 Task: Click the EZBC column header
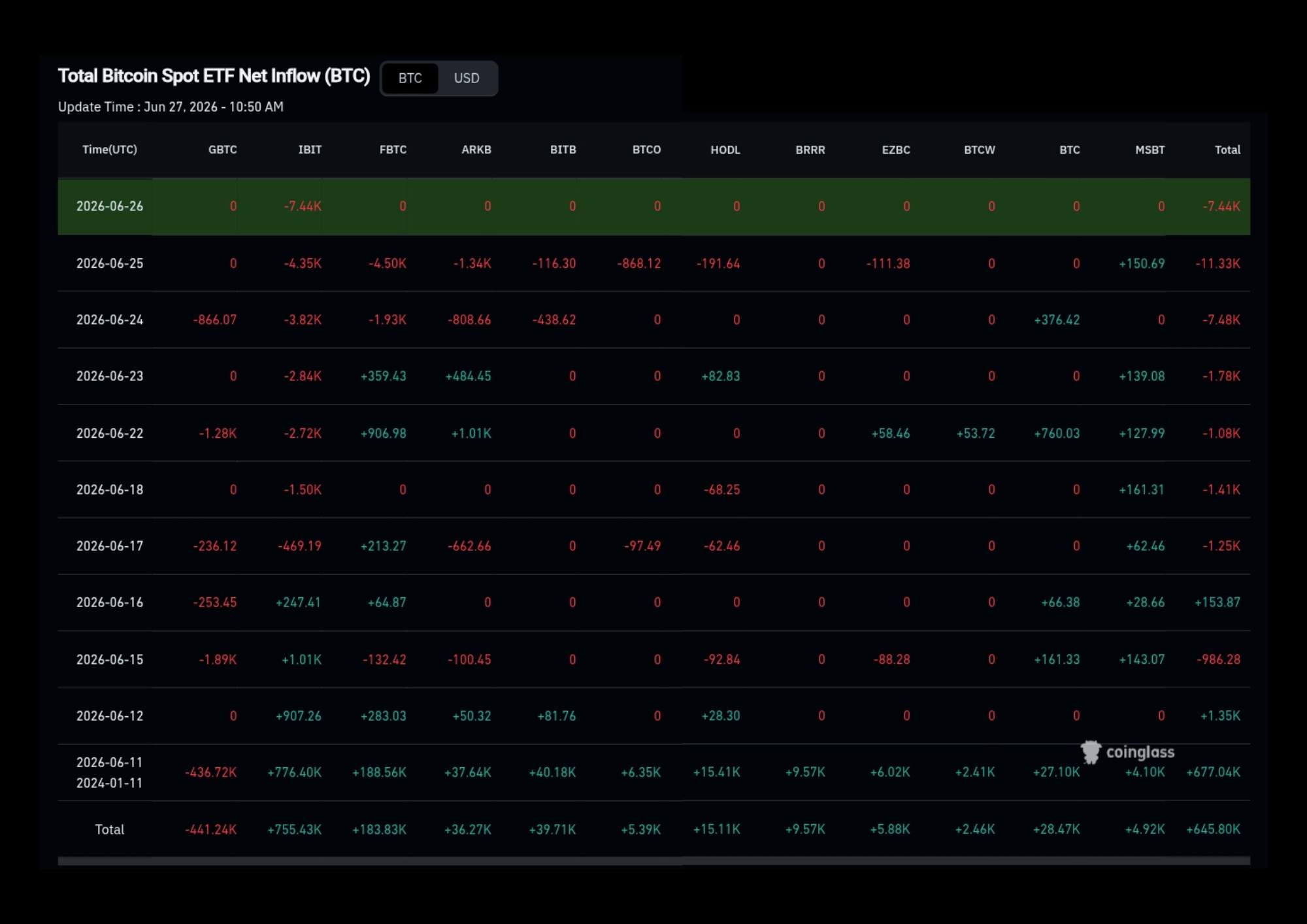(x=896, y=150)
